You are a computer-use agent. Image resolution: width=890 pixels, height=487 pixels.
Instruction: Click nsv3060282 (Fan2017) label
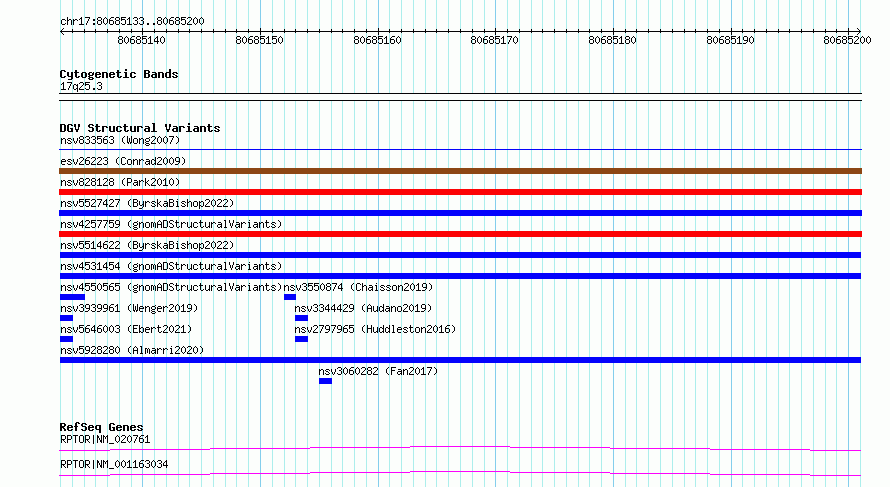click(378, 371)
